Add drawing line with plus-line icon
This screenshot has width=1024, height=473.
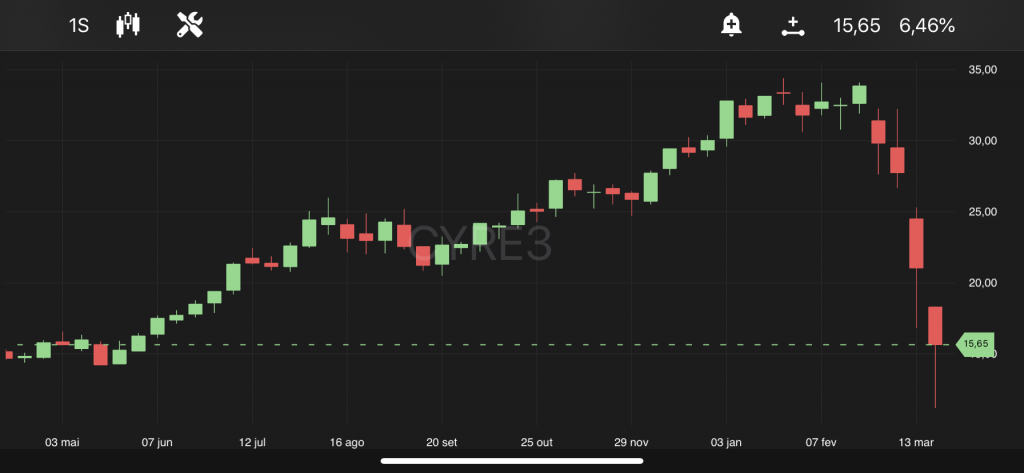click(793, 26)
